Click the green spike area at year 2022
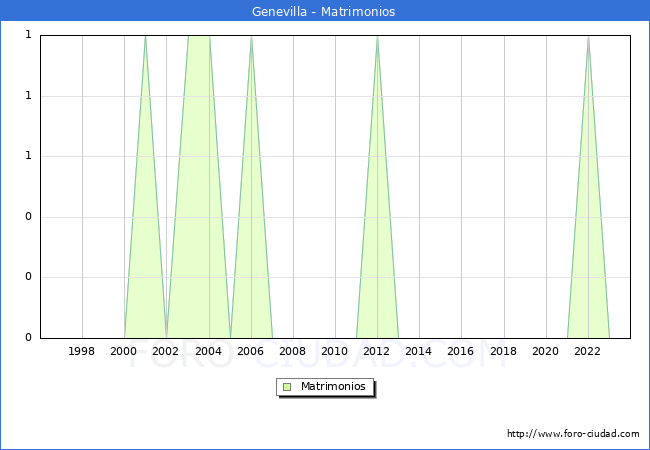This screenshot has height=450, width=650. [588, 250]
